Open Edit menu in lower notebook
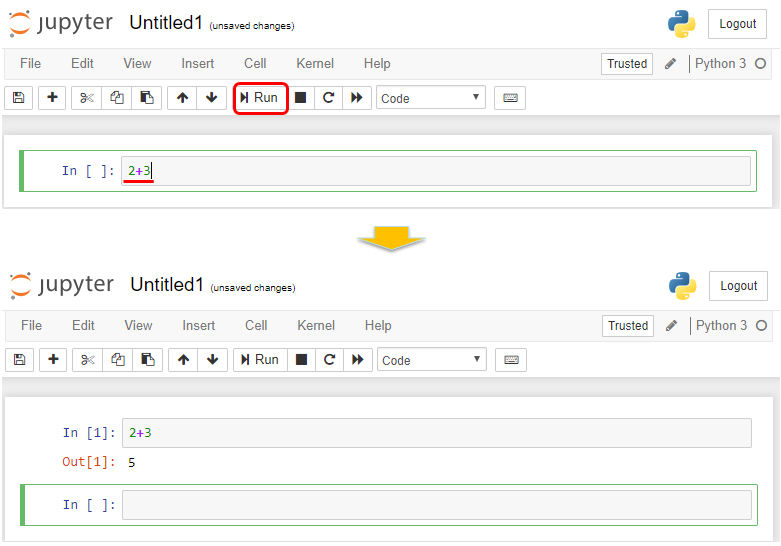Viewport: 781px width, 546px height. pos(83,325)
